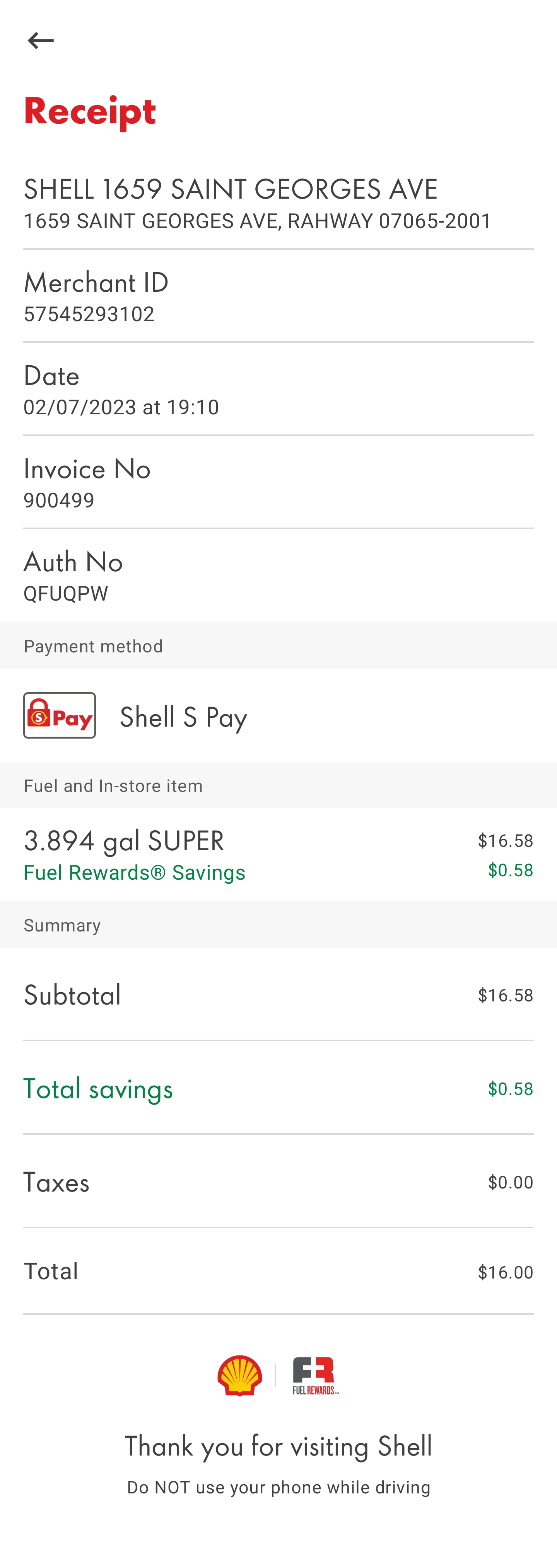557x1568 pixels.
Task: Tap the Taxes row amount $0.00
Action: pos(510,1182)
